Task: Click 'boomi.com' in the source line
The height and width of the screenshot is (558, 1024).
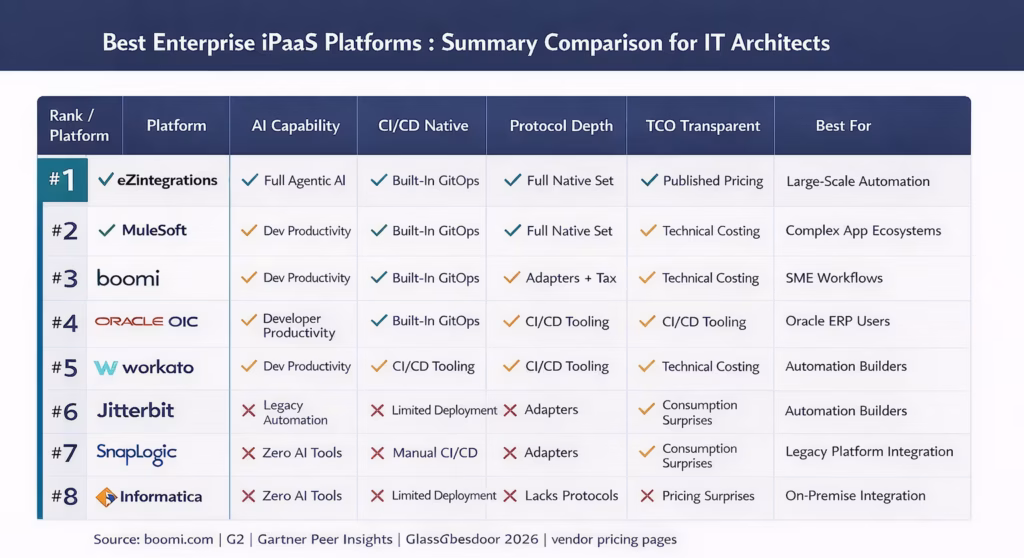Action: 178,539
